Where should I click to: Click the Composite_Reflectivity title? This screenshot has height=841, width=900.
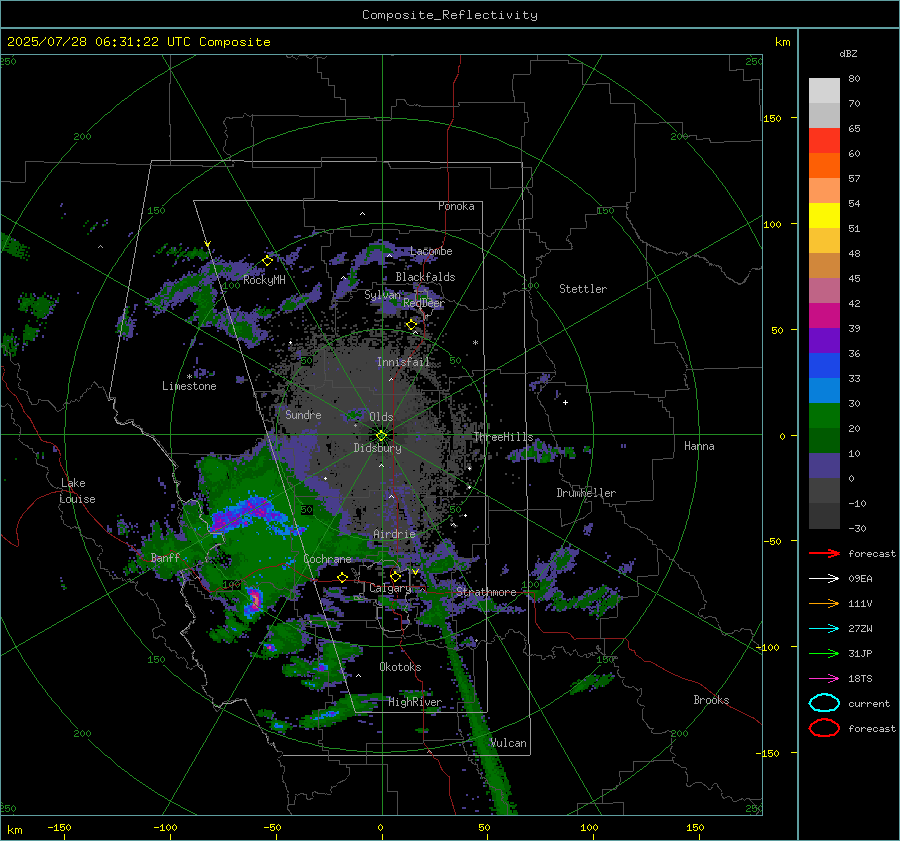[x=450, y=15]
